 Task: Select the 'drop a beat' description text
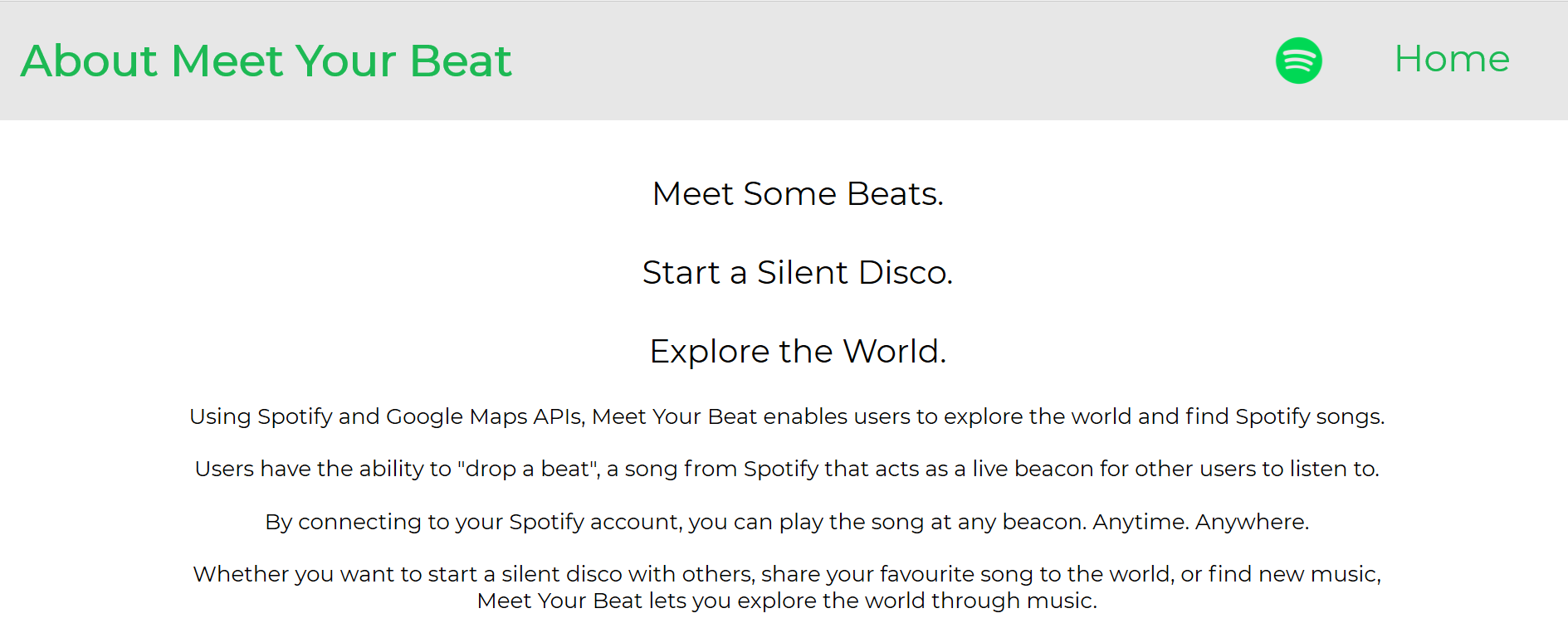pos(787,469)
